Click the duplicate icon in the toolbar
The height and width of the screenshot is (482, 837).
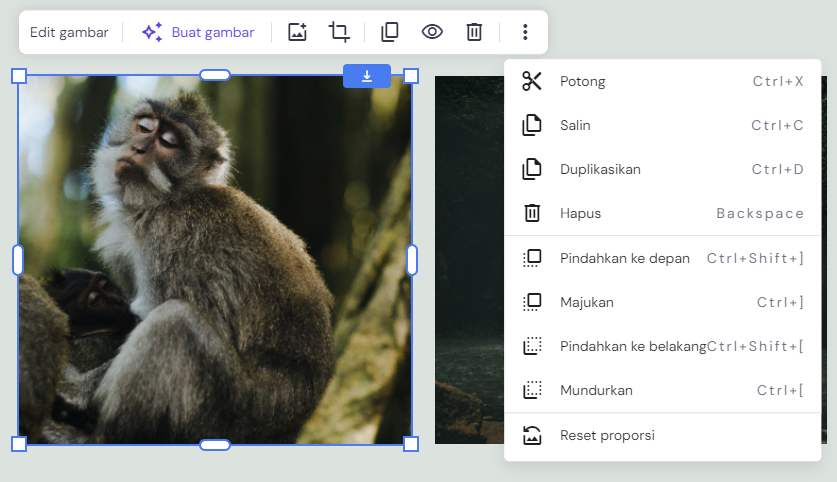[x=390, y=32]
